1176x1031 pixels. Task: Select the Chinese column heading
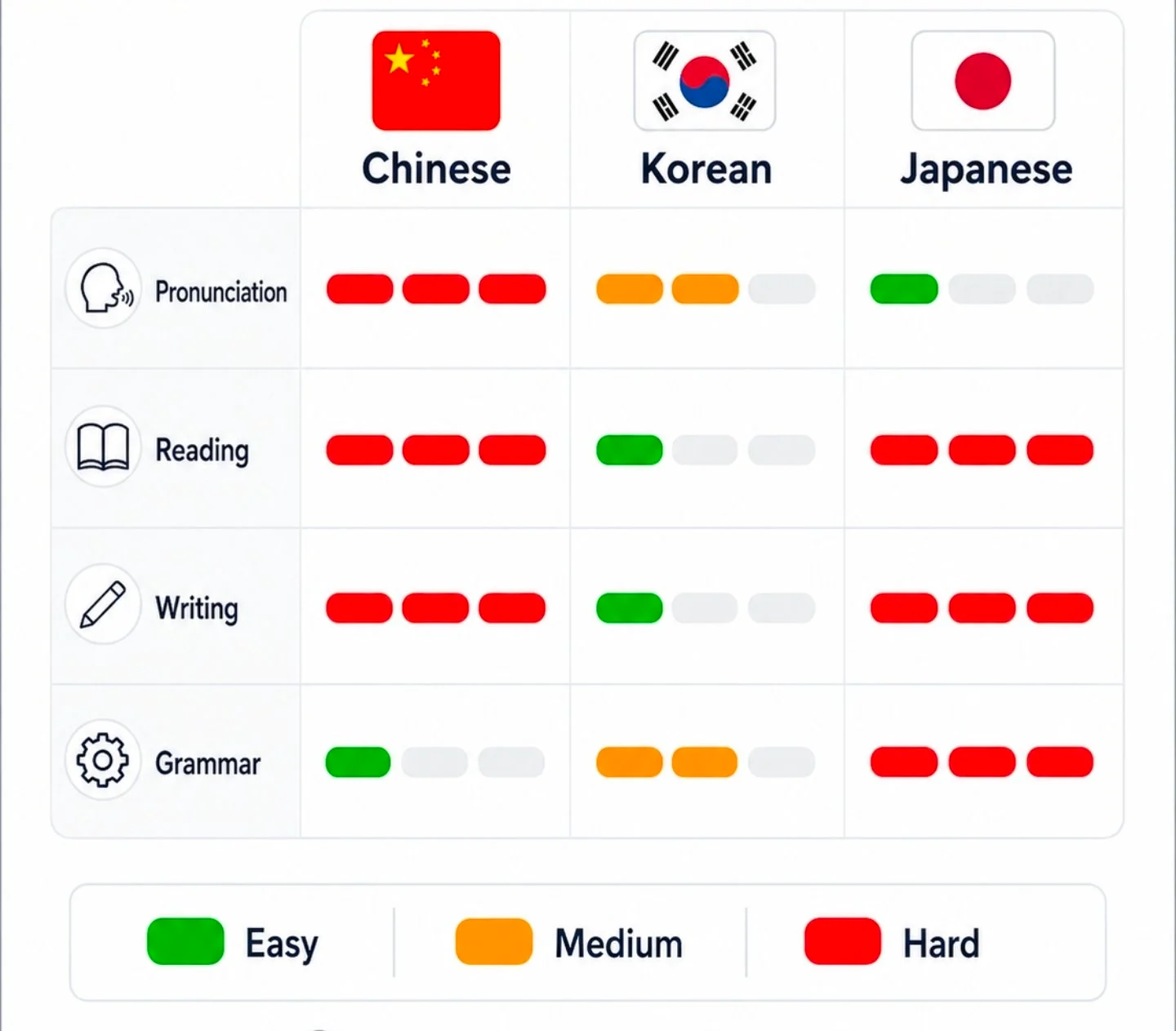click(437, 169)
